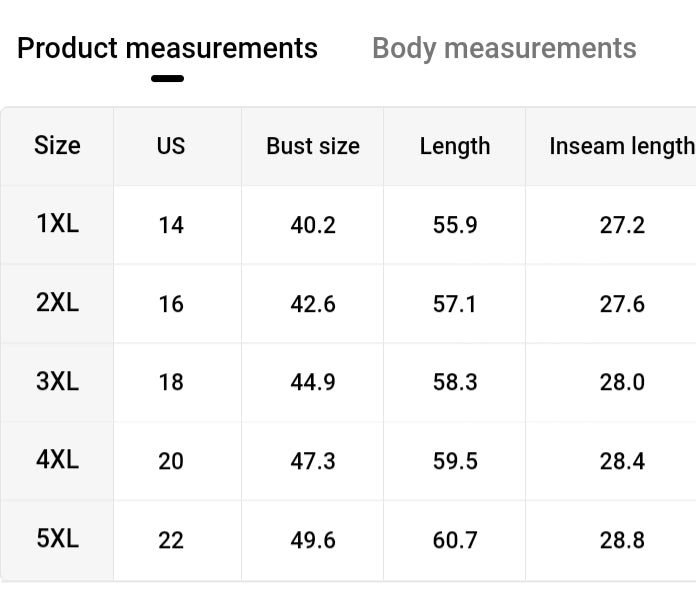Select the 5XL size row label
Viewport: 696px width, 598px height.
[57, 539]
